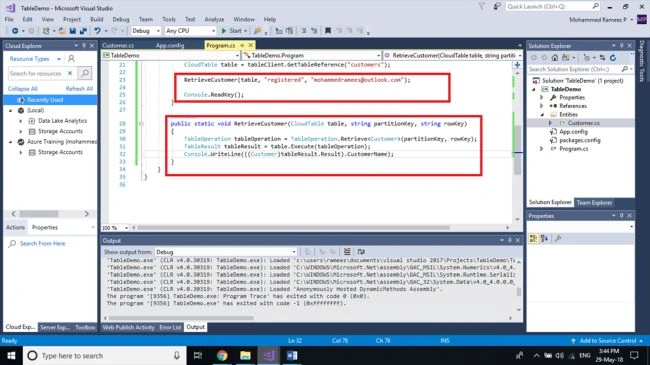Toggle word wrap icon in Output panel
Viewport: 650px width, 365px height.
pyautogui.click(x=361, y=252)
